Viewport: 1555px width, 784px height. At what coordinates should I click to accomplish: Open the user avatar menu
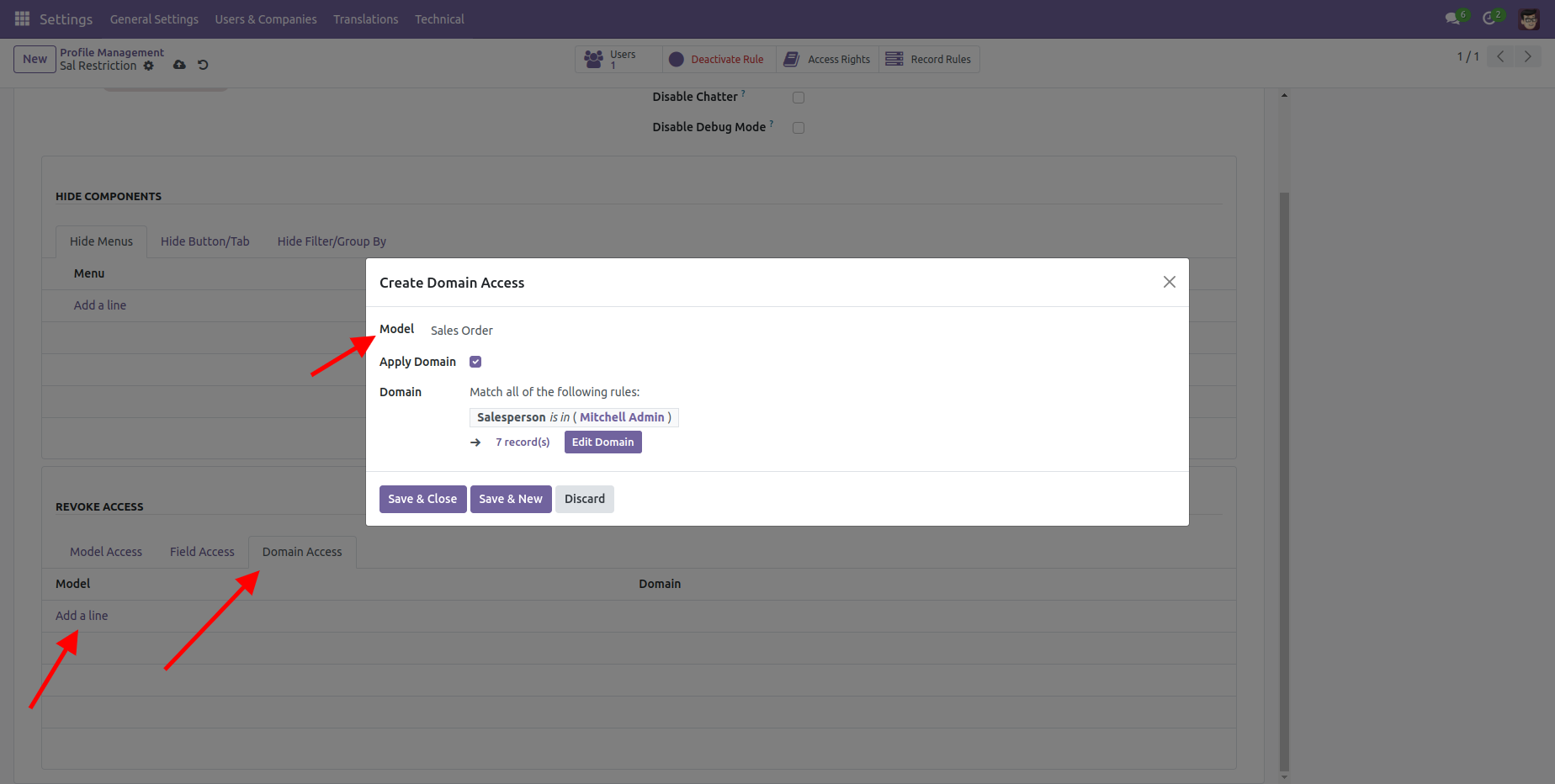1528,19
